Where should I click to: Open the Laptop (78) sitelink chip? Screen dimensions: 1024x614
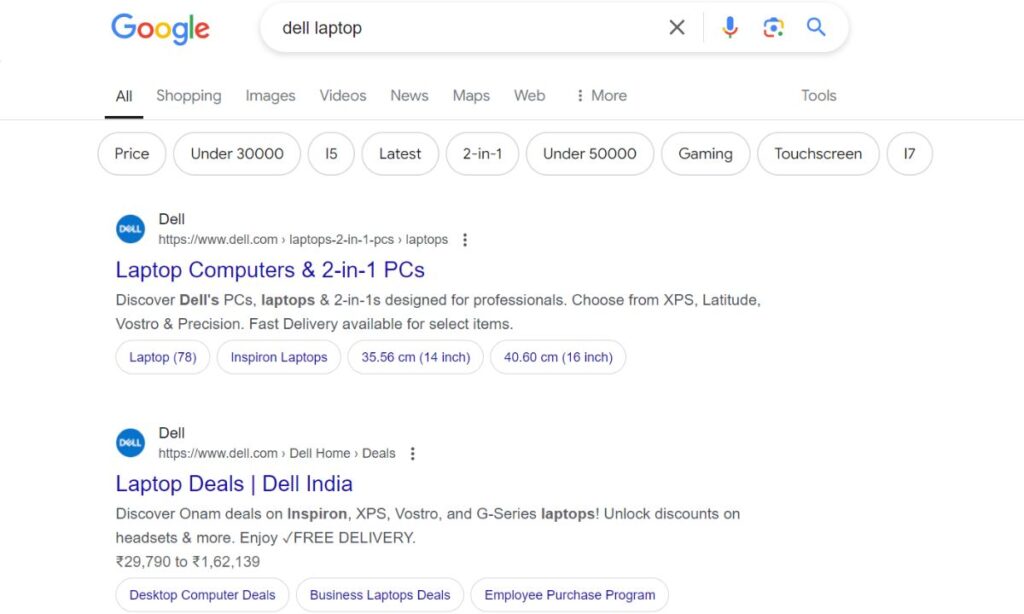(x=163, y=357)
